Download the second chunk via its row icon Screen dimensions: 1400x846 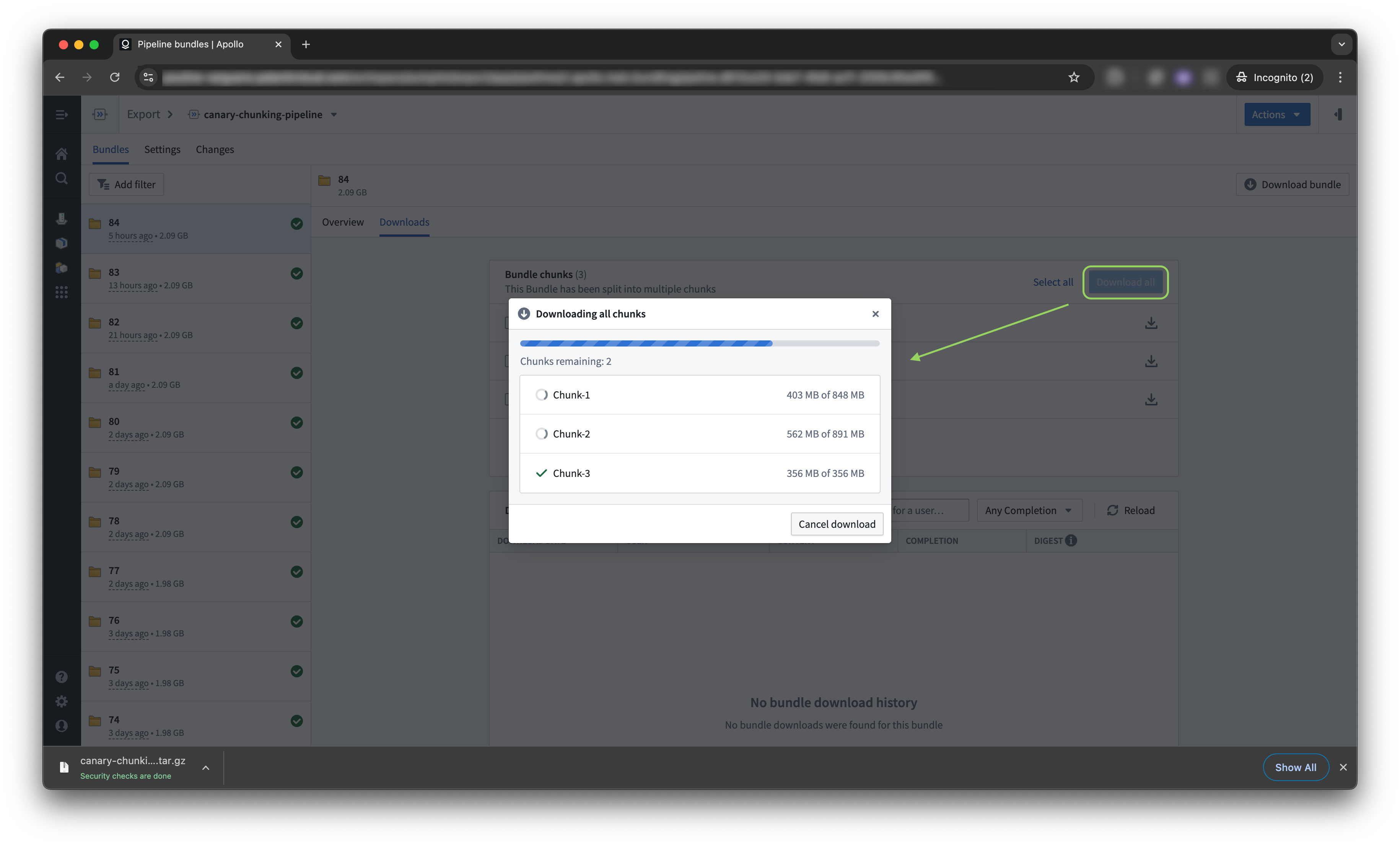click(1151, 361)
